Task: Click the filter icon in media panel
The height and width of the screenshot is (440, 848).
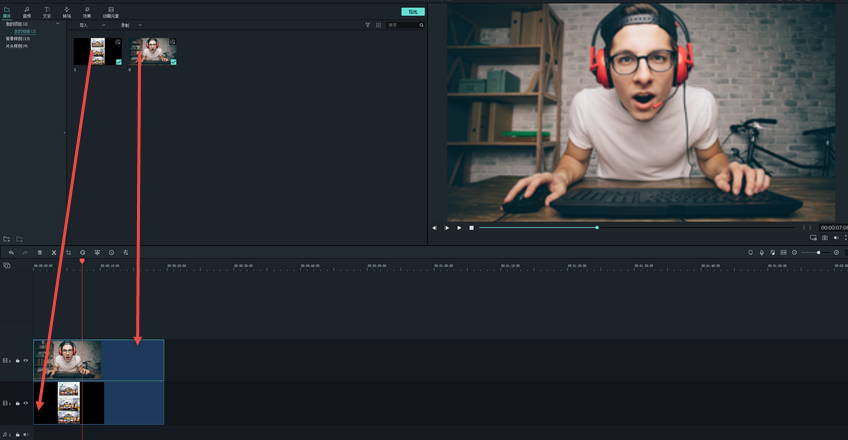Action: [367, 25]
